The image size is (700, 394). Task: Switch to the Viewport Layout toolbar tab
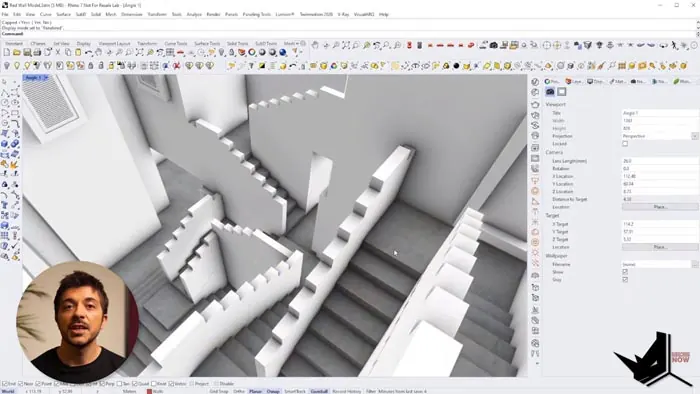114,44
